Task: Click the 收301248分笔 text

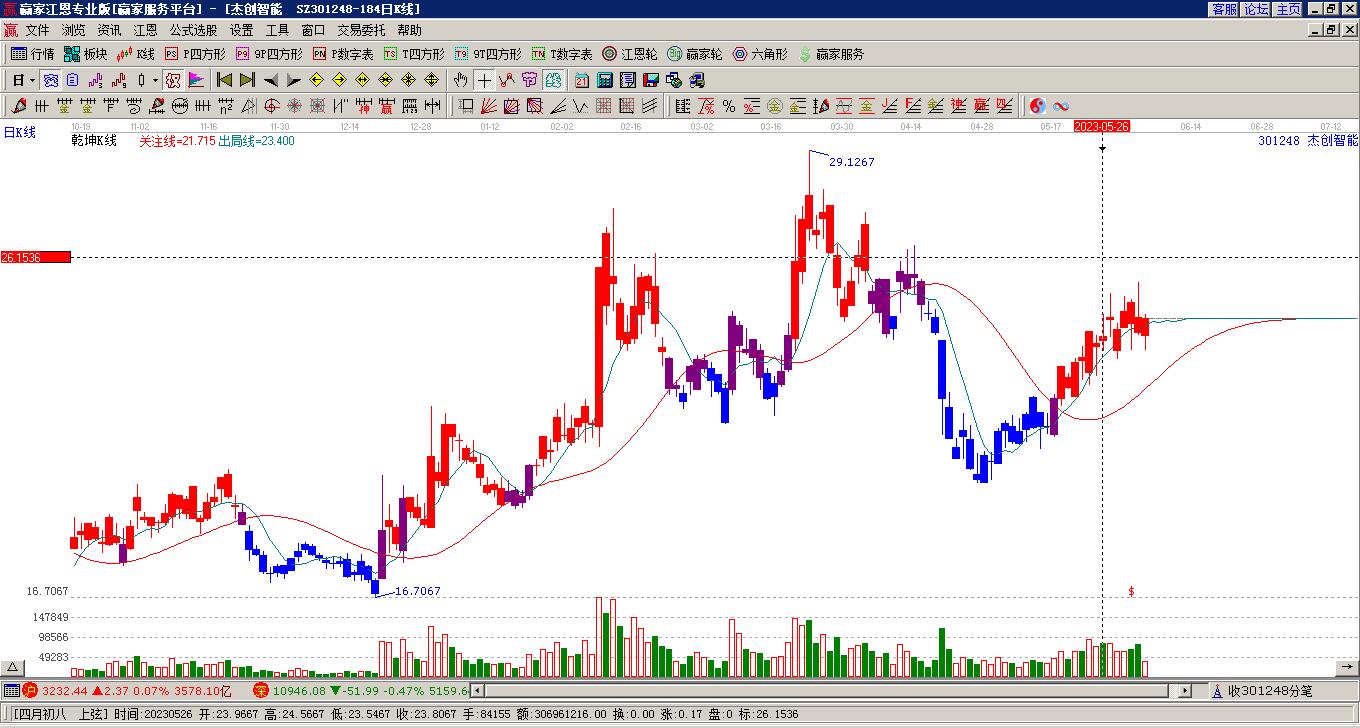Action: click(x=1270, y=691)
